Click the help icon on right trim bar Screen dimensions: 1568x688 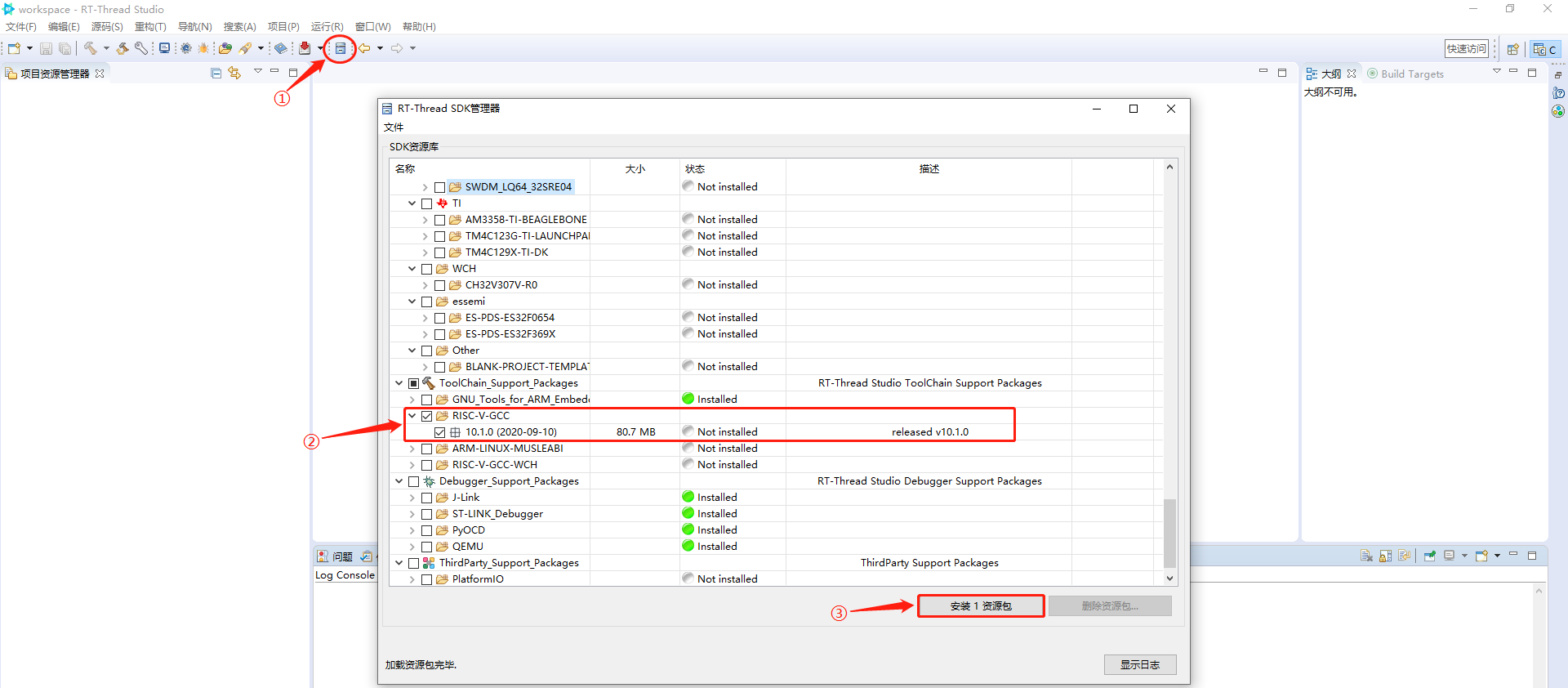point(1558,93)
